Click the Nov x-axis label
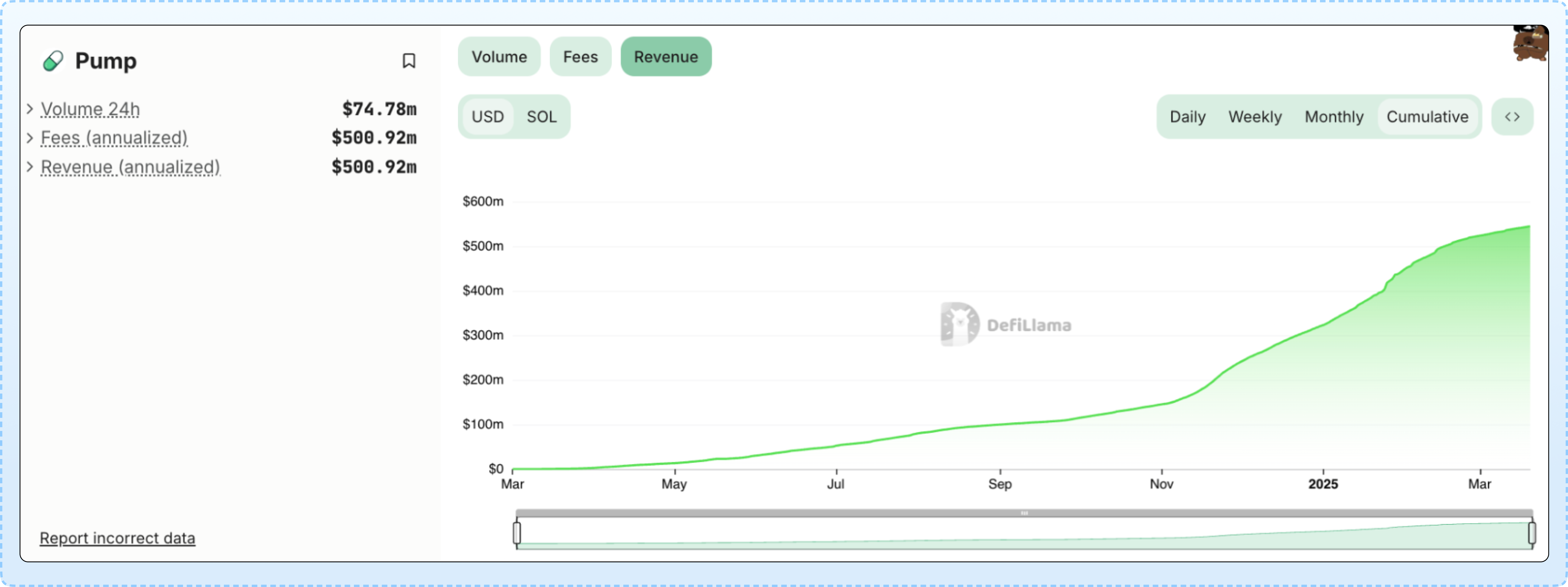 pos(1161,484)
